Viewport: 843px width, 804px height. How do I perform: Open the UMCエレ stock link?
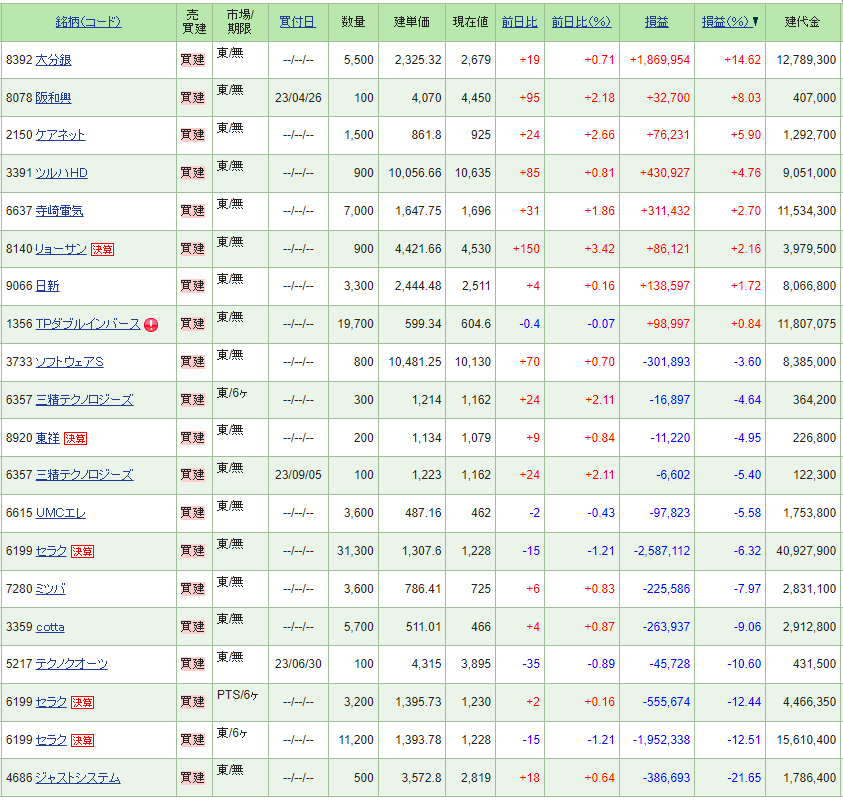click(60, 513)
